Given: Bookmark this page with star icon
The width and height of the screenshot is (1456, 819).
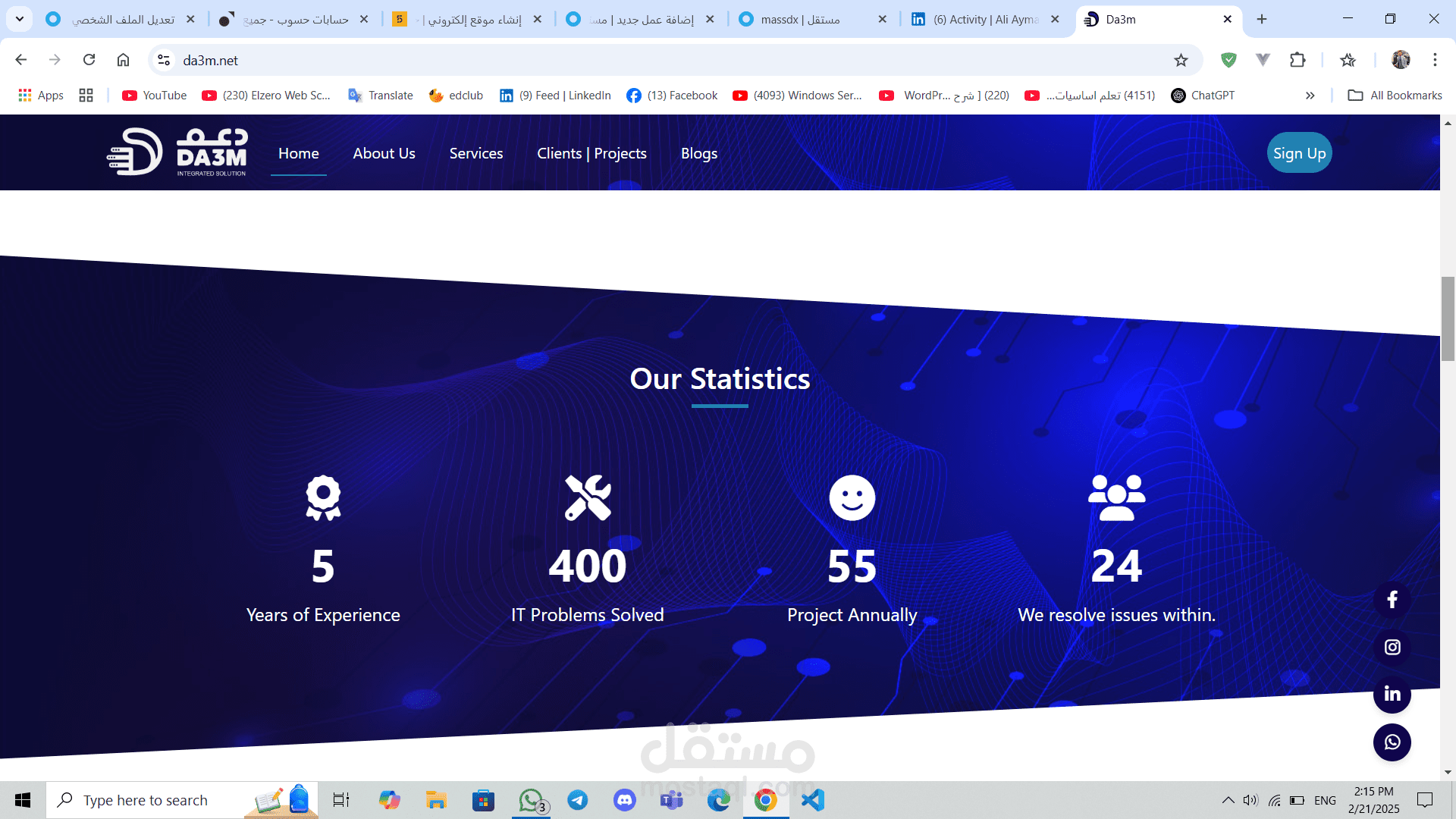Looking at the screenshot, I should [1181, 60].
